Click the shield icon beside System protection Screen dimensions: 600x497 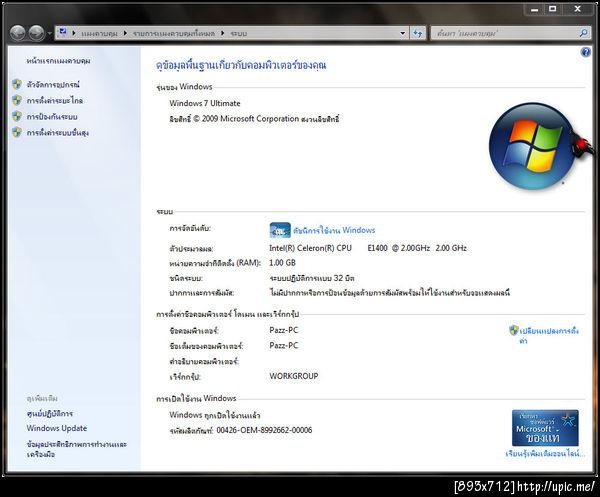pos(17,116)
